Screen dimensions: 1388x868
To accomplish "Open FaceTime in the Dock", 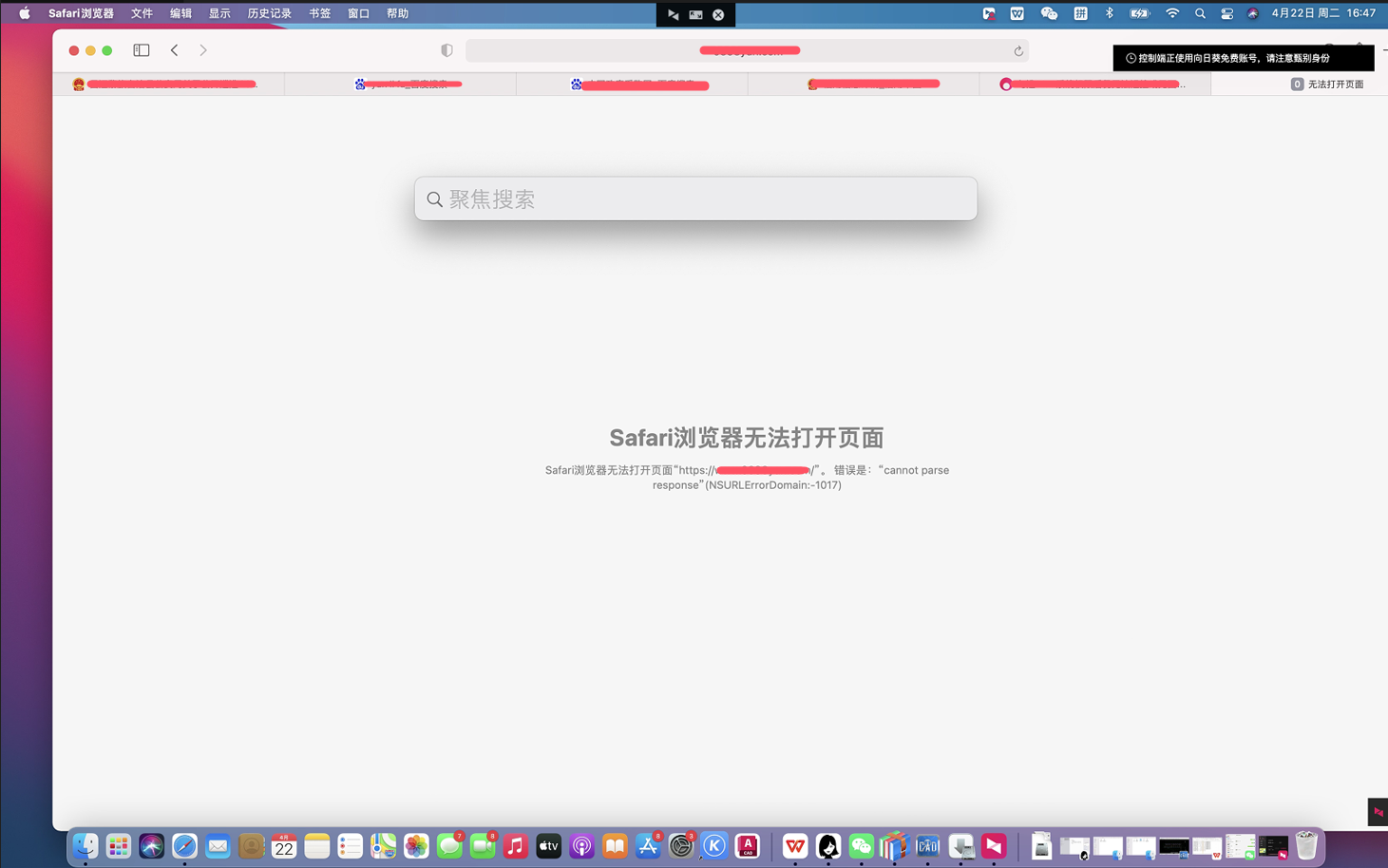I will (483, 845).
